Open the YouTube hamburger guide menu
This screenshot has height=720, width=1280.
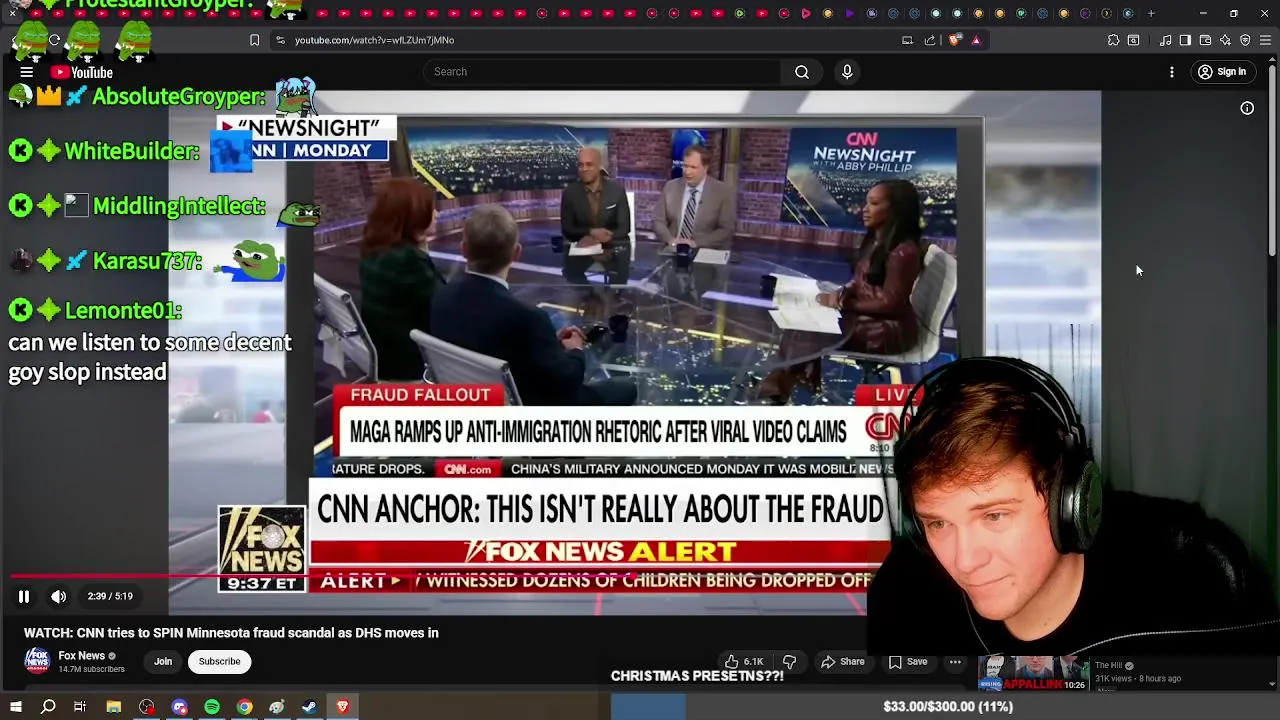[27, 72]
